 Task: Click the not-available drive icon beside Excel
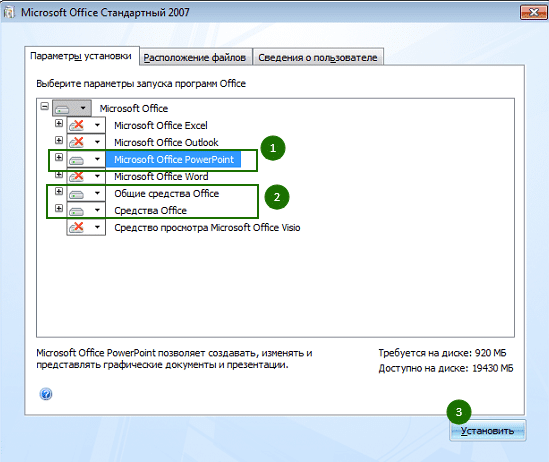pos(77,125)
